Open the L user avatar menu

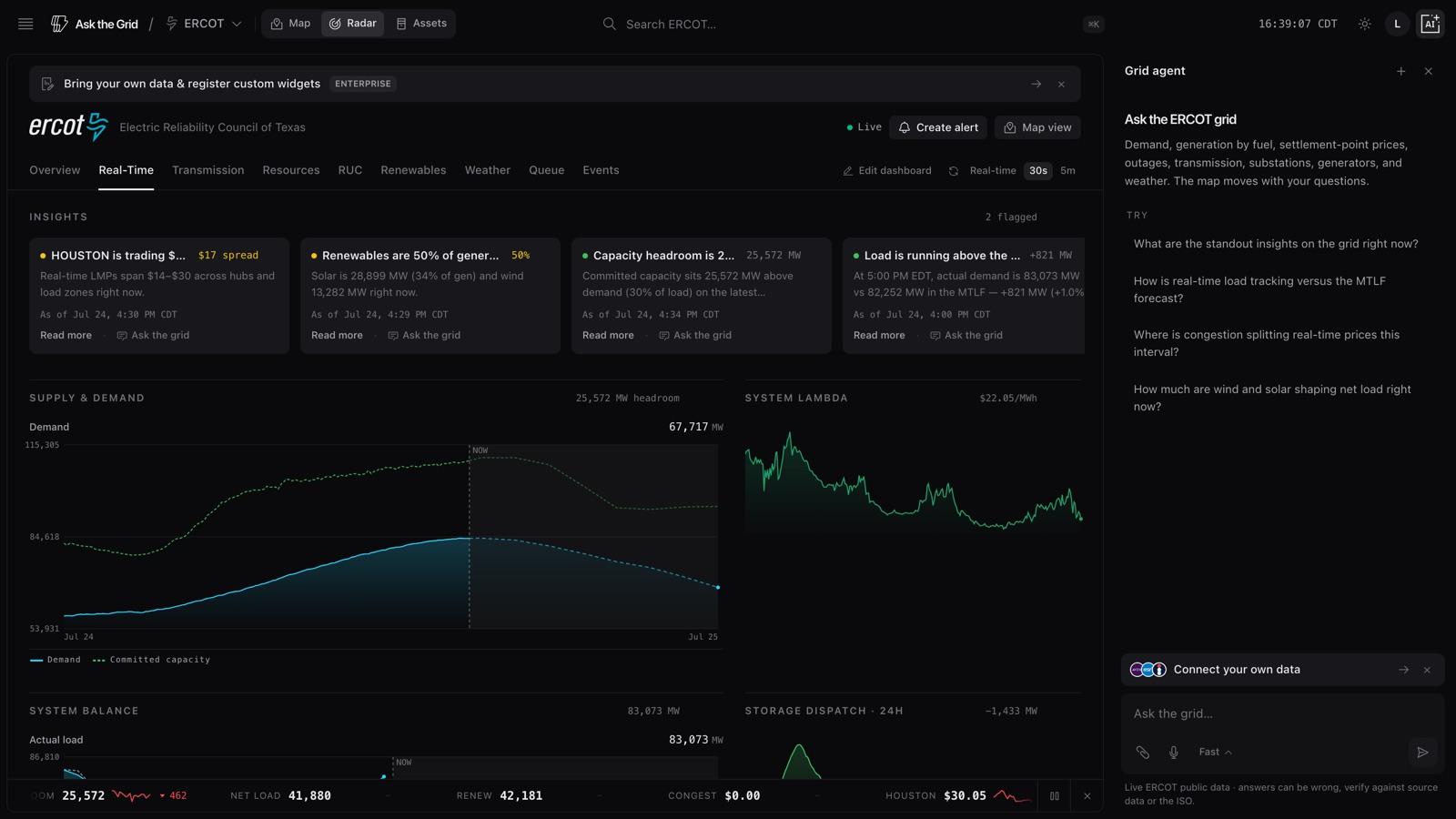coord(1397,24)
